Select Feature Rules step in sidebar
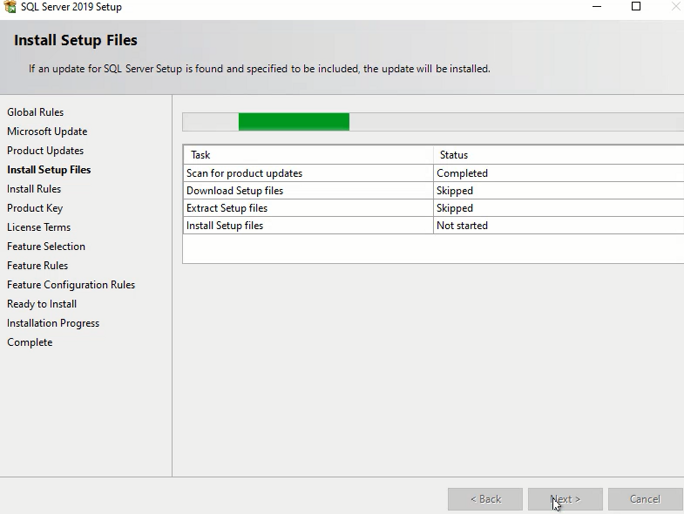 tap(38, 266)
